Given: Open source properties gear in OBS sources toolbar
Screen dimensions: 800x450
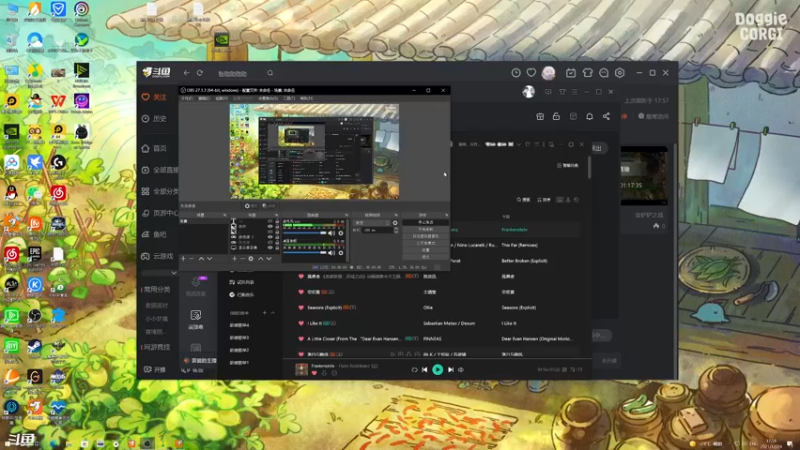Looking at the screenshot, I should tap(251, 259).
